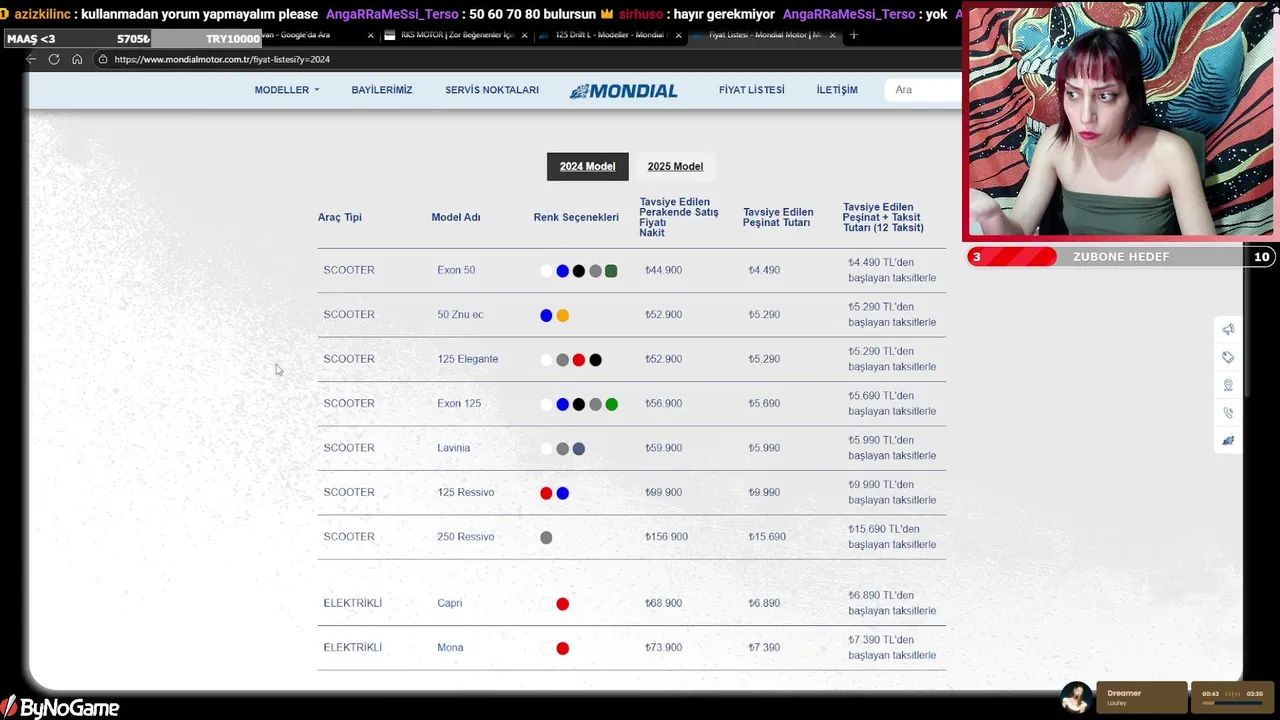Pick the gray color for 125 Elegante
The height and width of the screenshot is (720, 1280).
[562, 360]
